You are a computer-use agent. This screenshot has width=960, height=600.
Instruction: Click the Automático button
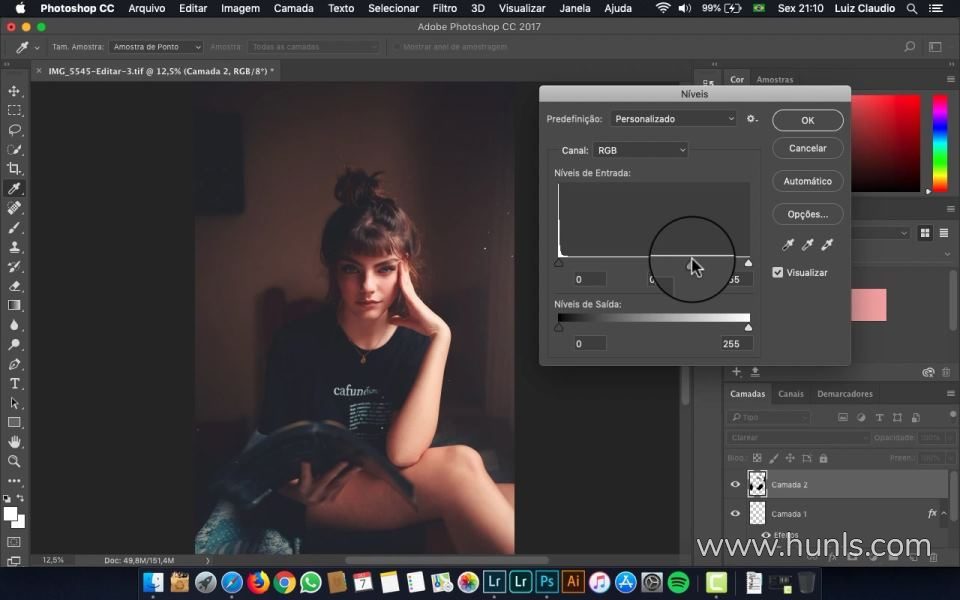807,181
